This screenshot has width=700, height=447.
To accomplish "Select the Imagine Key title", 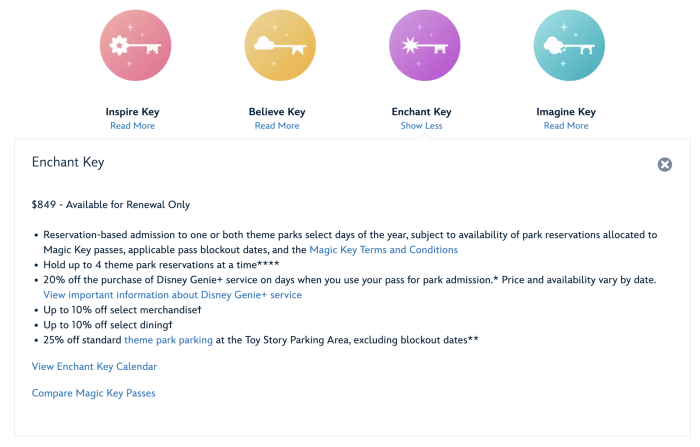I will coord(566,112).
